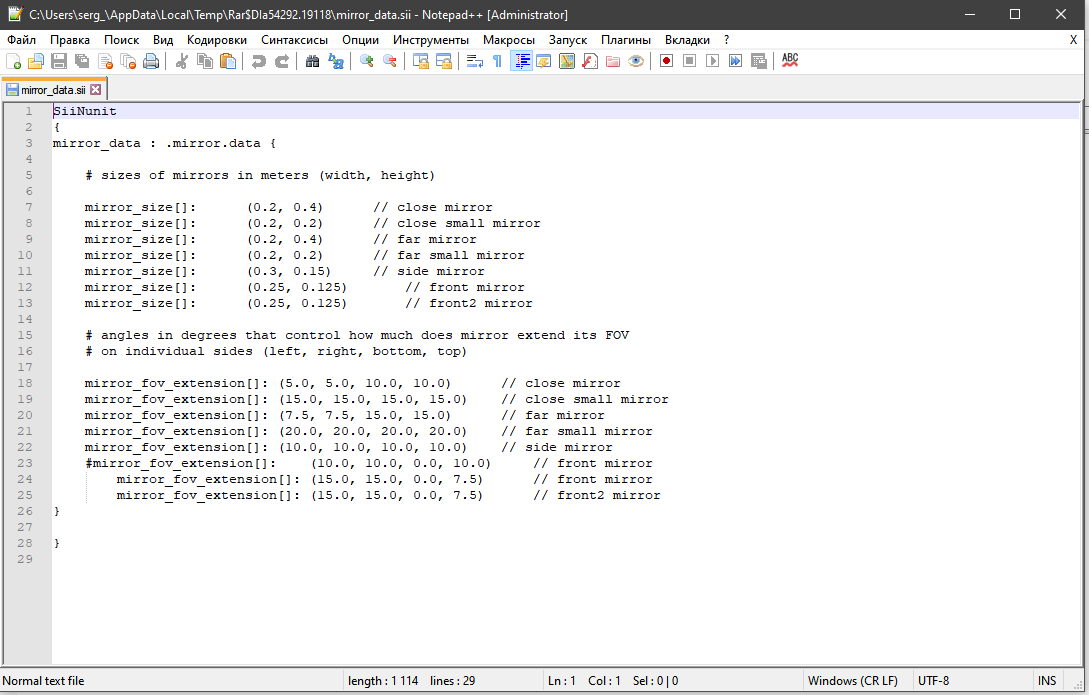Toggle the indent guide icon
This screenshot has width=1089, height=695.
coord(521,61)
